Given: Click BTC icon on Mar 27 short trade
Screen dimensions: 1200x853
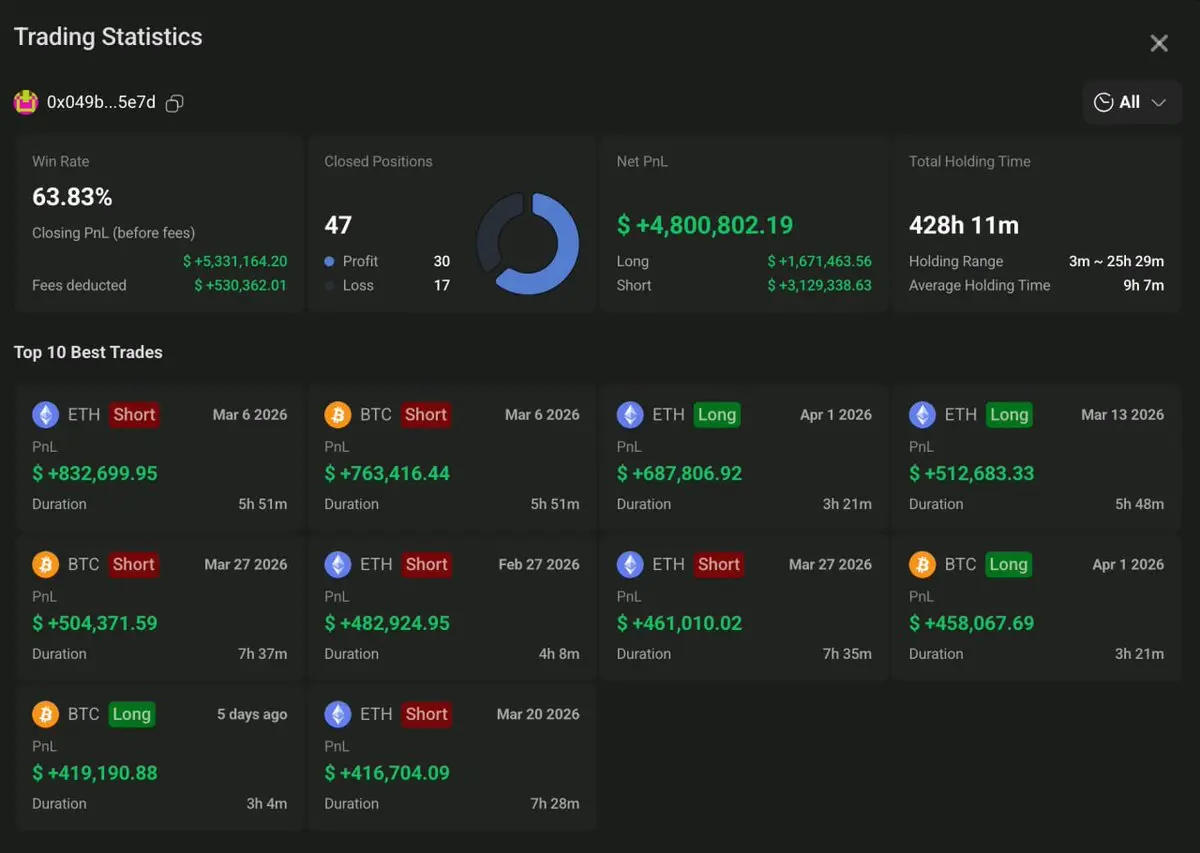Looking at the screenshot, I should [45, 565].
